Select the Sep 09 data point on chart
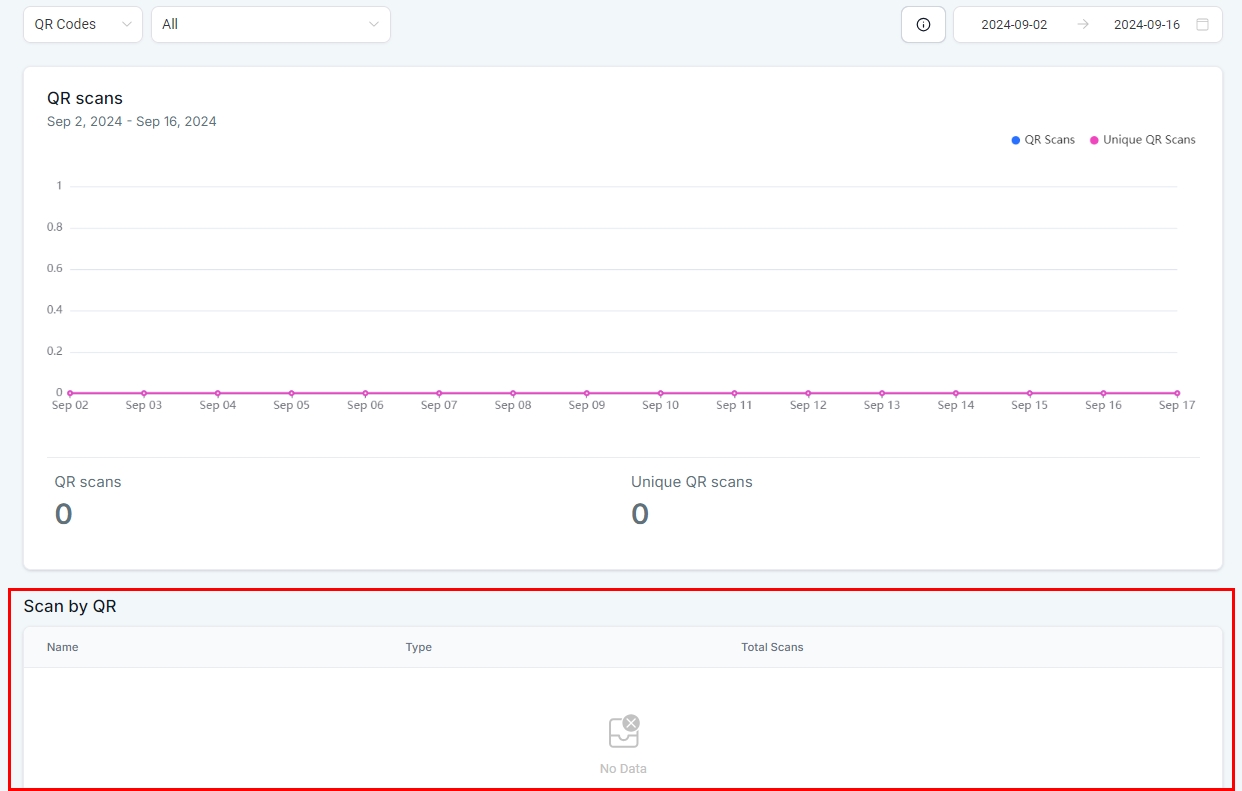 [x=587, y=393]
